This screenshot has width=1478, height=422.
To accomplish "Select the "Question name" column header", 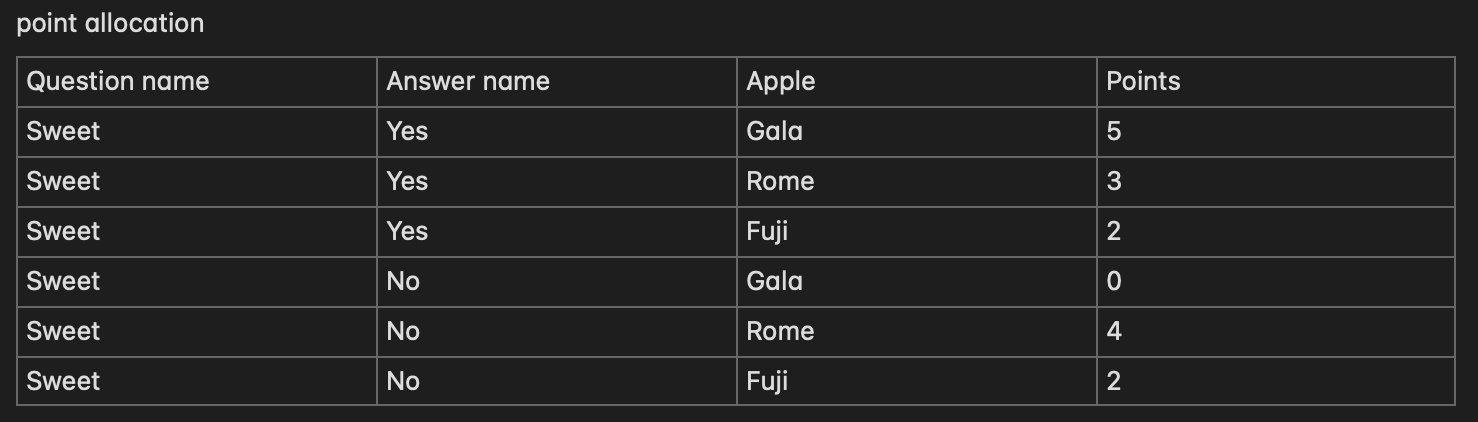I will (118, 81).
